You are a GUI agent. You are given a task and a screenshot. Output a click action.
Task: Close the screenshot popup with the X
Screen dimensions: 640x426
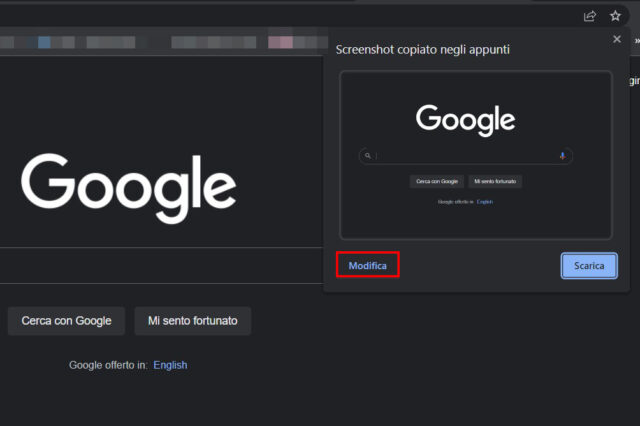click(617, 39)
